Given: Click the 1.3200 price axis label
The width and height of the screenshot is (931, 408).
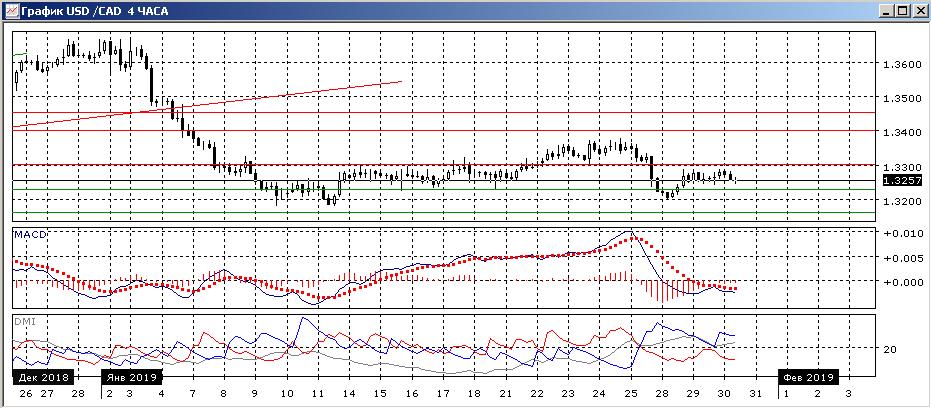Looking at the screenshot, I should [x=902, y=202].
